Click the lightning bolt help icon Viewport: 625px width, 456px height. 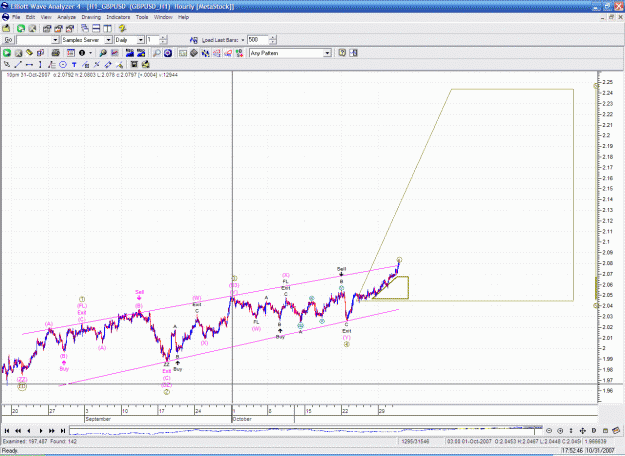122,28
